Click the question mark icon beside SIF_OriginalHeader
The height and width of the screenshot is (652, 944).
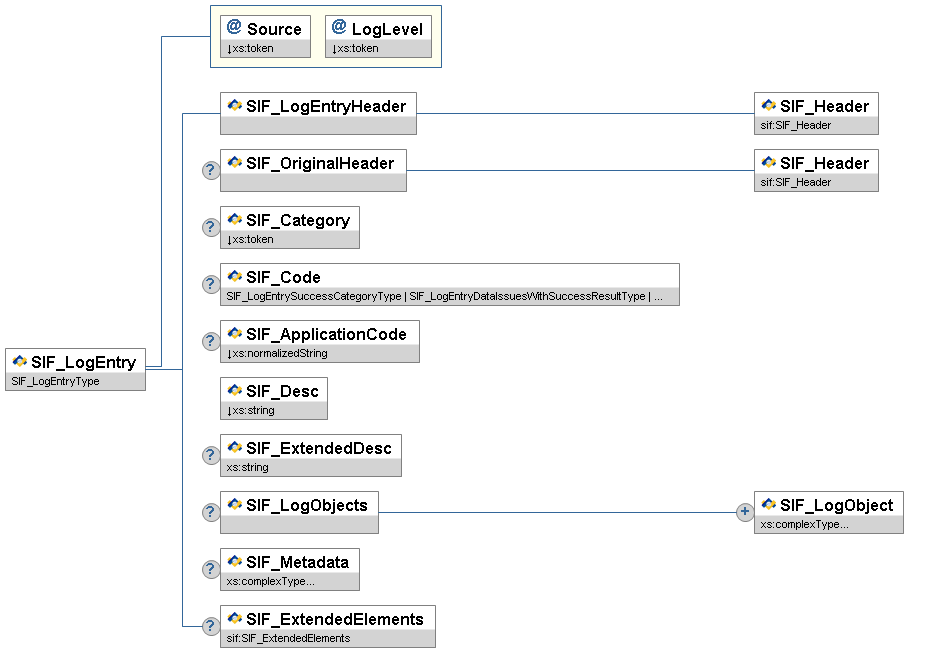[x=210, y=170]
